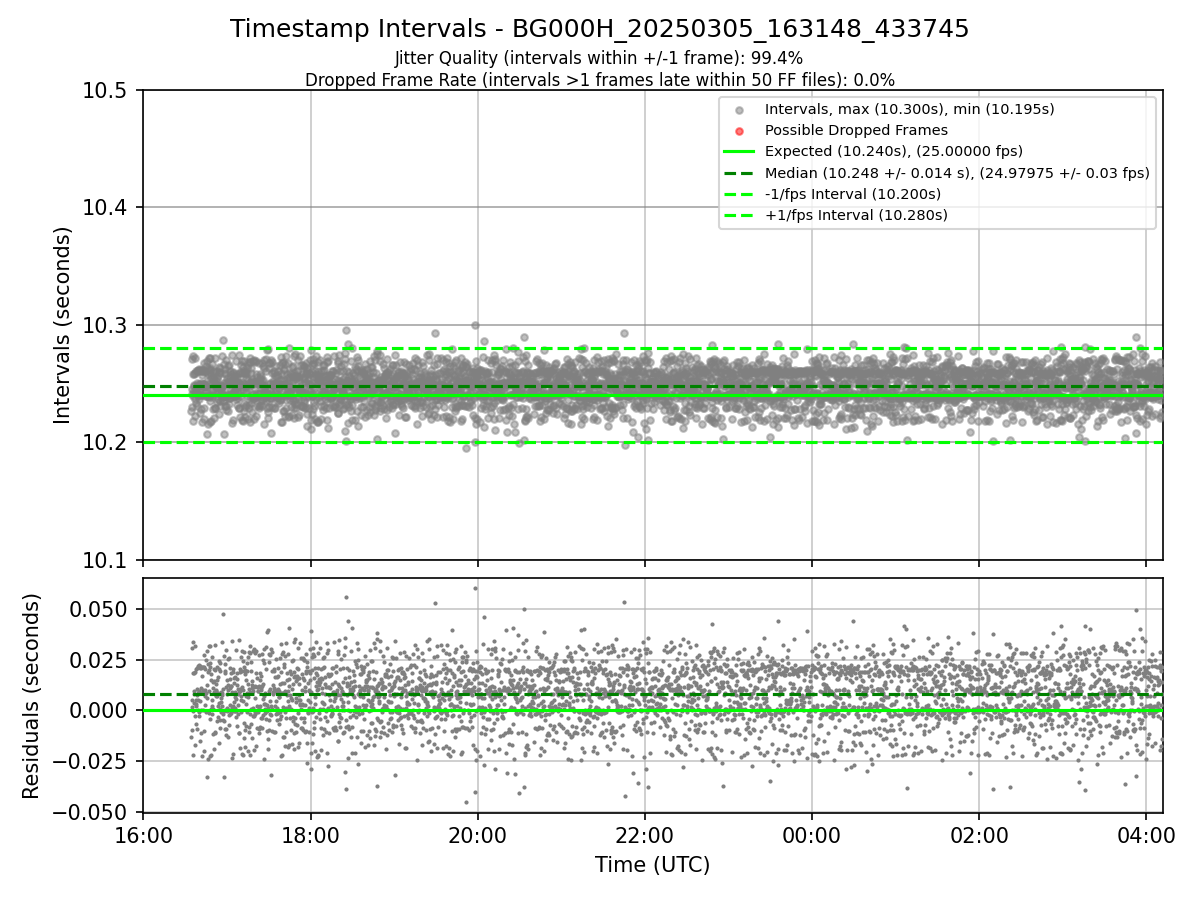
Task: Click the Median dashed-line legend entry
Action: click(x=936, y=173)
